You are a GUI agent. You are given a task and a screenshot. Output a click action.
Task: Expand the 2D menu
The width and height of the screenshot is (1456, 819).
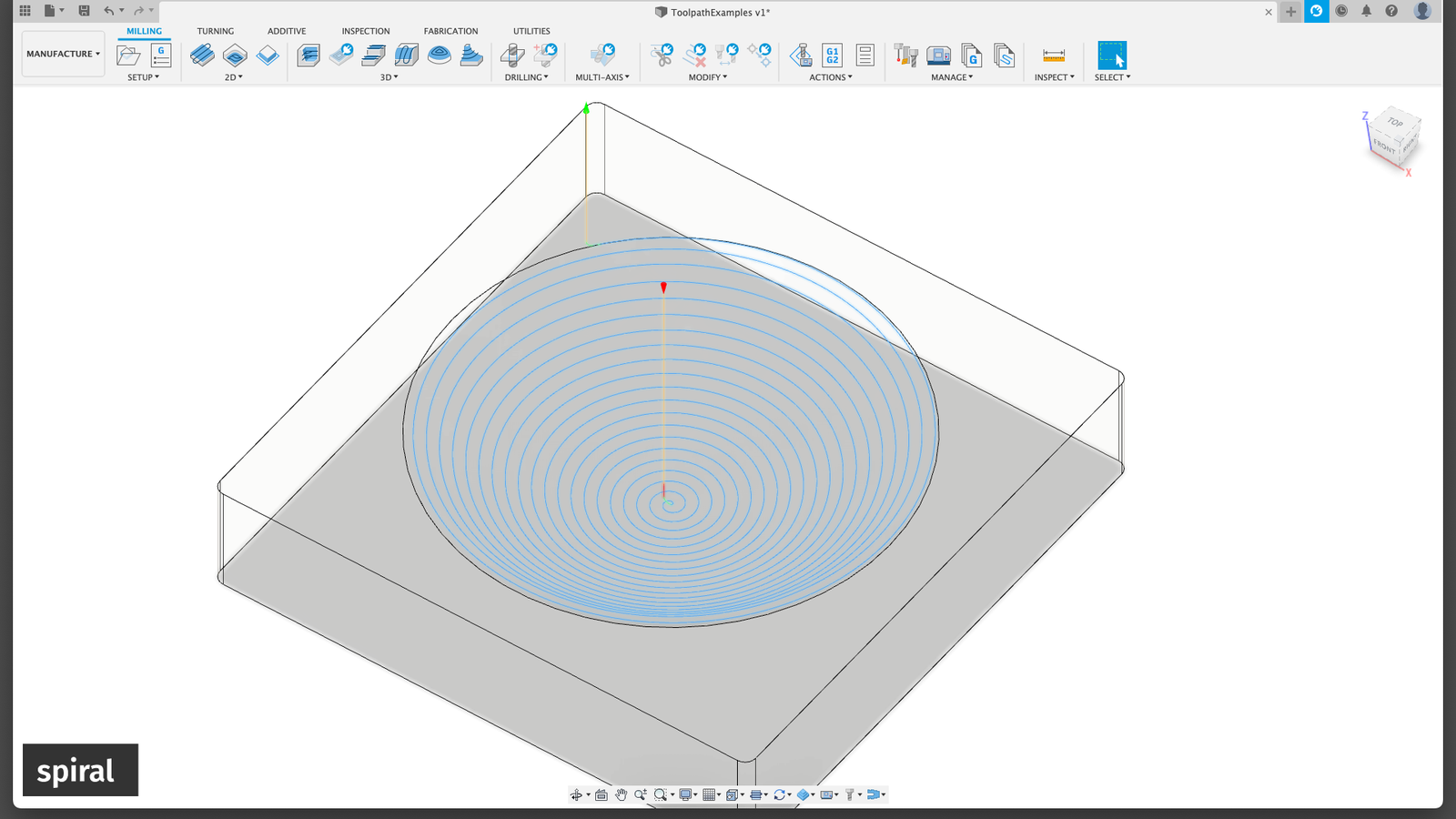click(234, 77)
